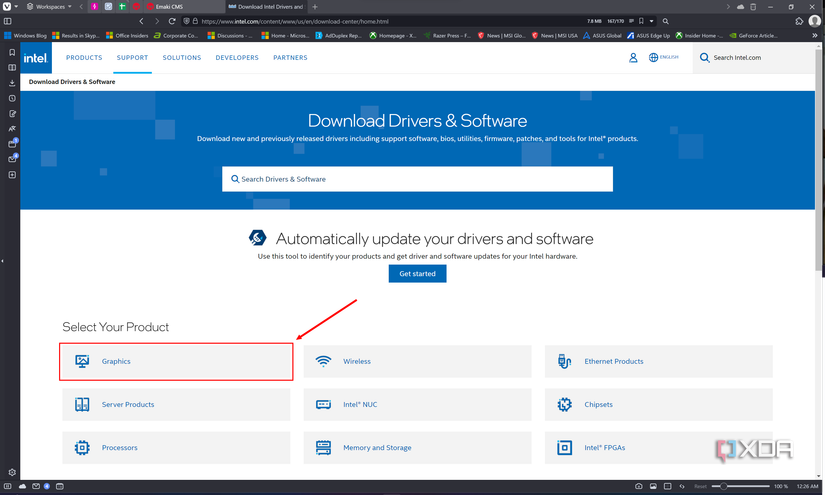Toggle panel visibility in status bar
The width and height of the screenshot is (825, 495).
pos(7,486)
